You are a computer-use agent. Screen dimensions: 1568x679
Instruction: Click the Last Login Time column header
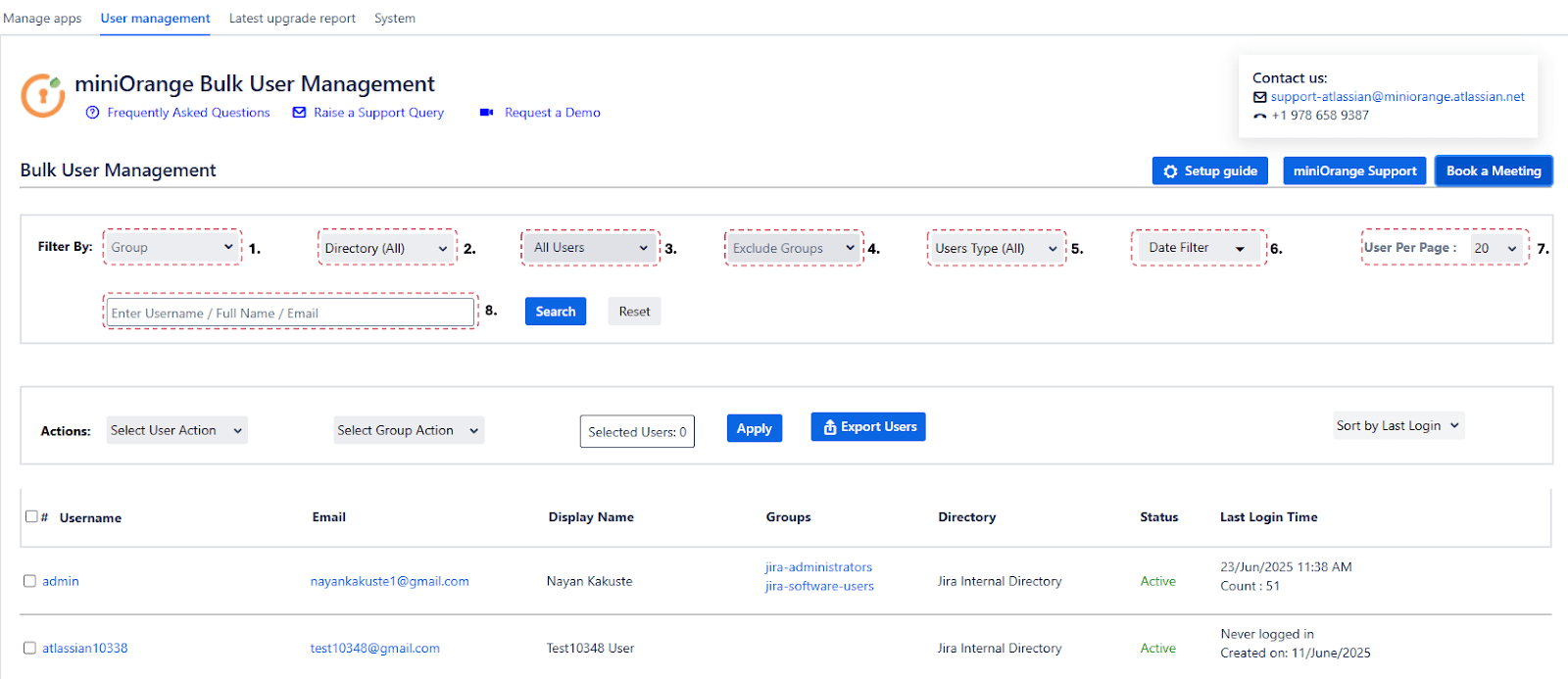1269,516
